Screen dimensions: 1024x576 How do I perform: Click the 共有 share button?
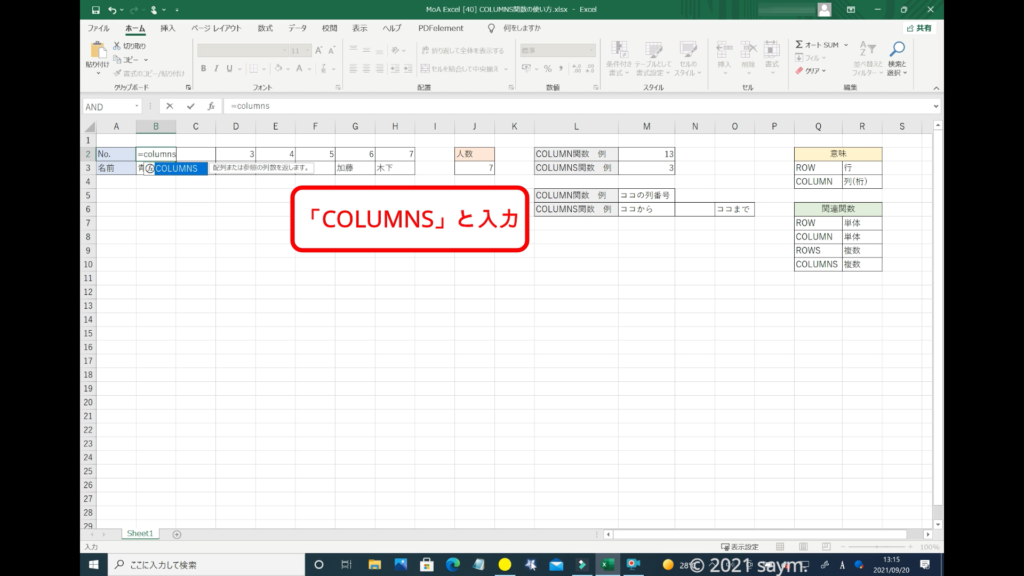(x=917, y=28)
